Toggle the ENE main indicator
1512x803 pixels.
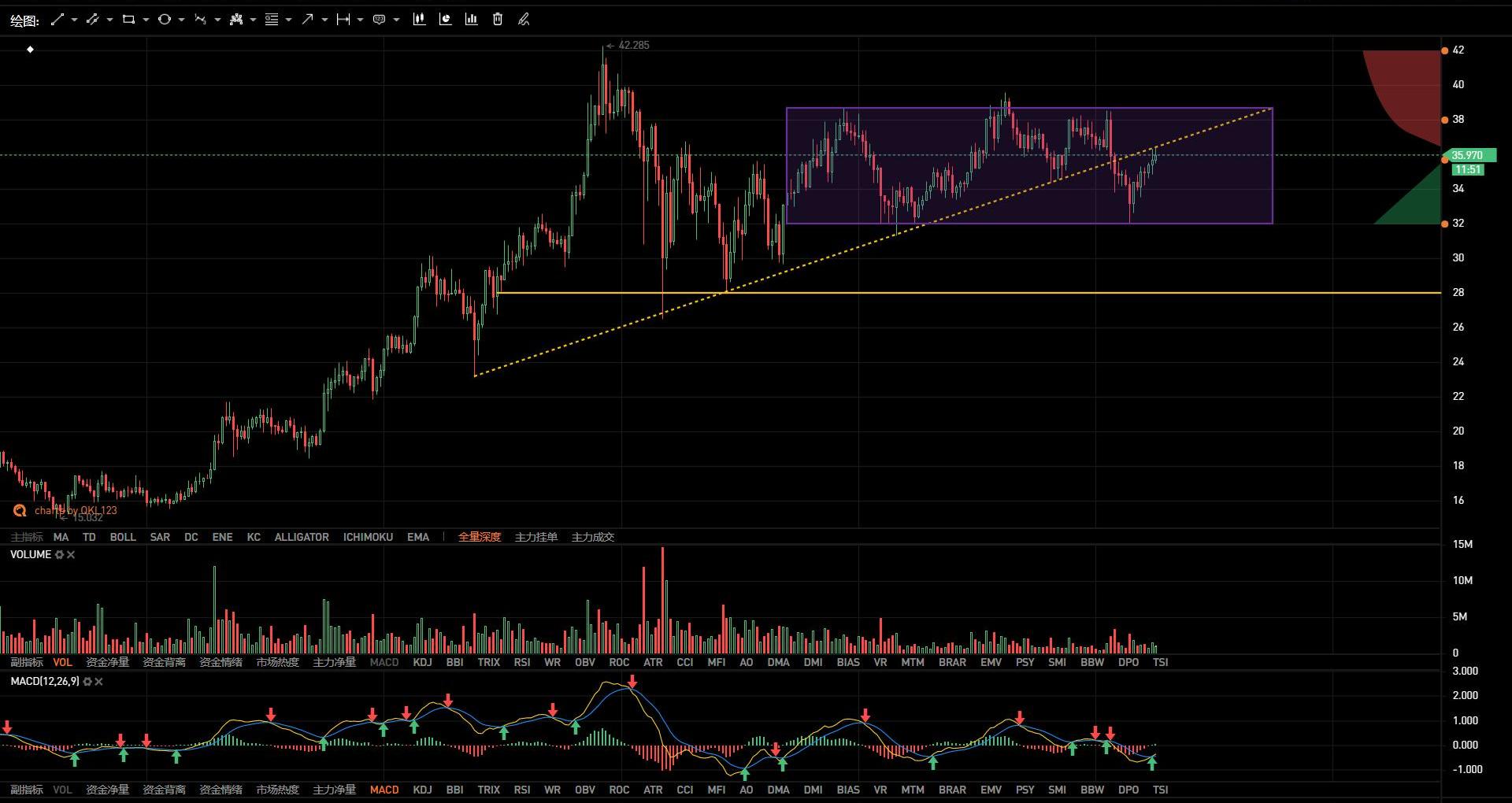[x=223, y=537]
